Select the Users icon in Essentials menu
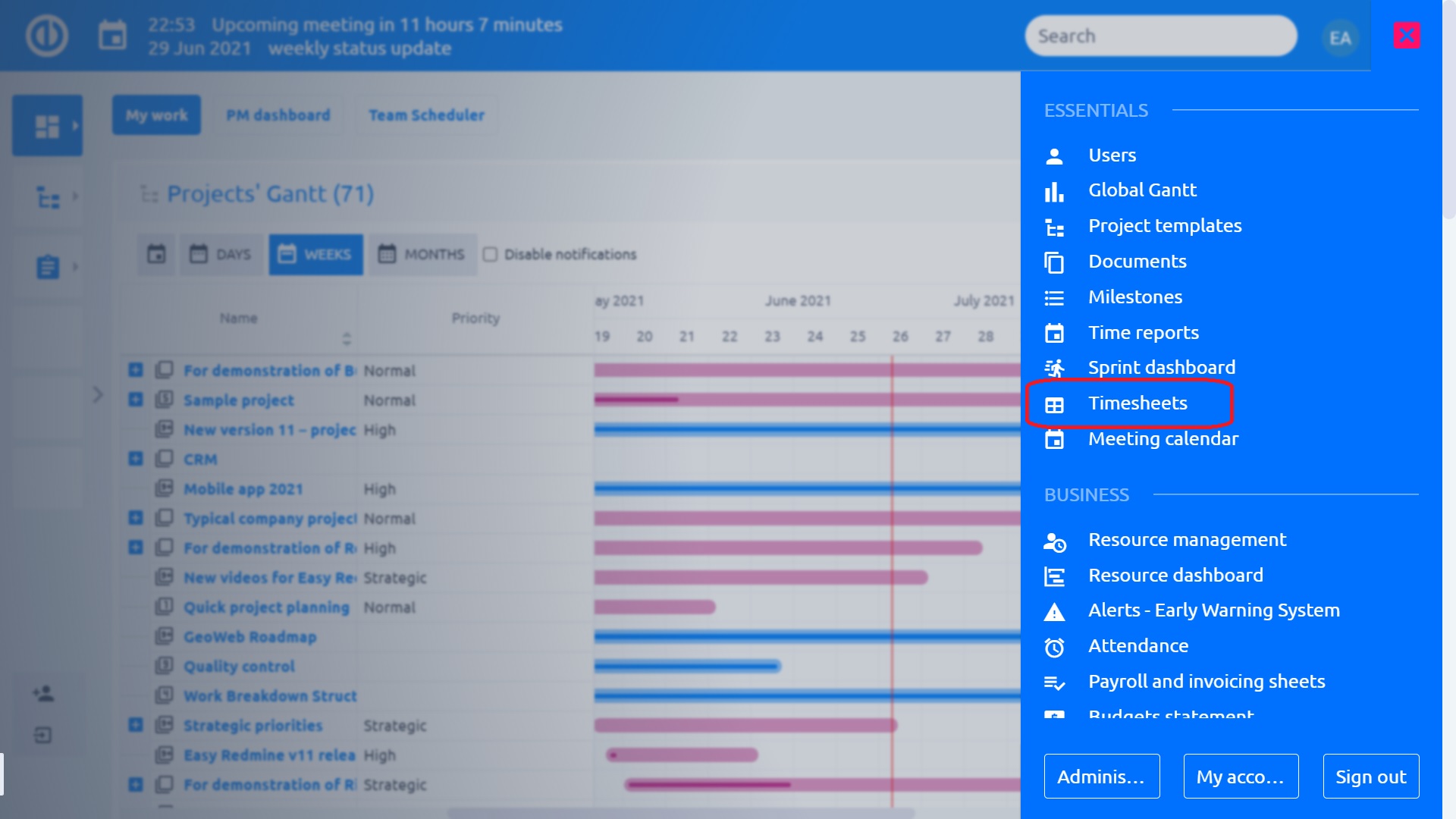This screenshot has width=1456, height=819. [1054, 155]
